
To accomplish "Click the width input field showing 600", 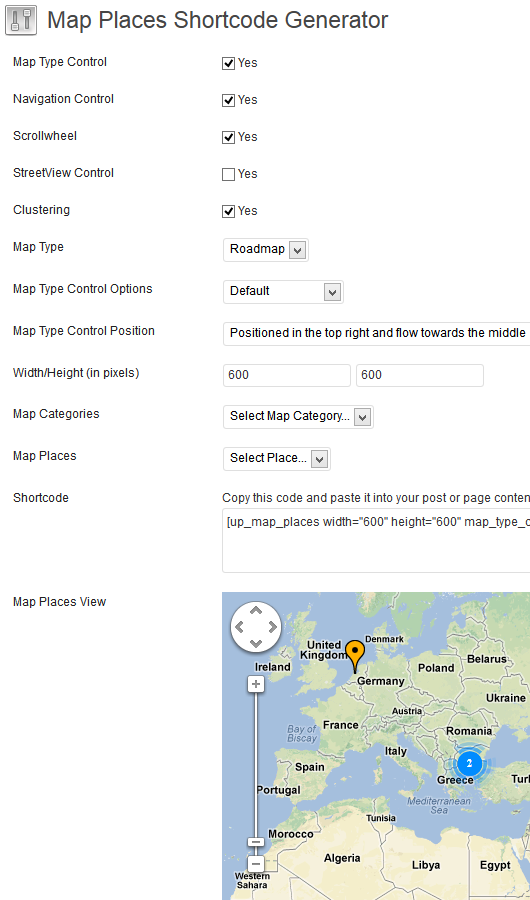I will pyautogui.click(x=287, y=375).
